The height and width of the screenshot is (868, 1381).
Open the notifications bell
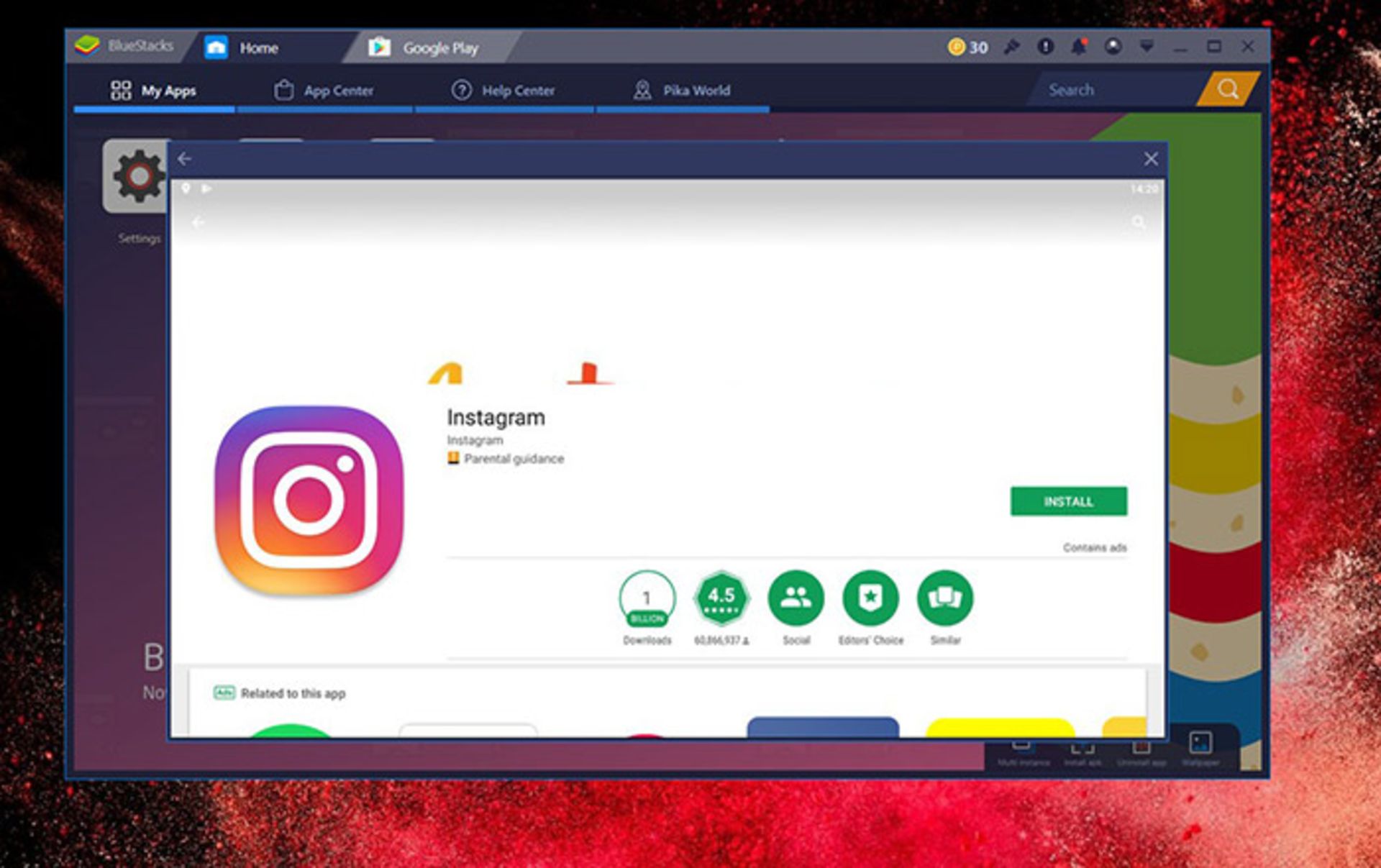pyautogui.click(x=1079, y=47)
